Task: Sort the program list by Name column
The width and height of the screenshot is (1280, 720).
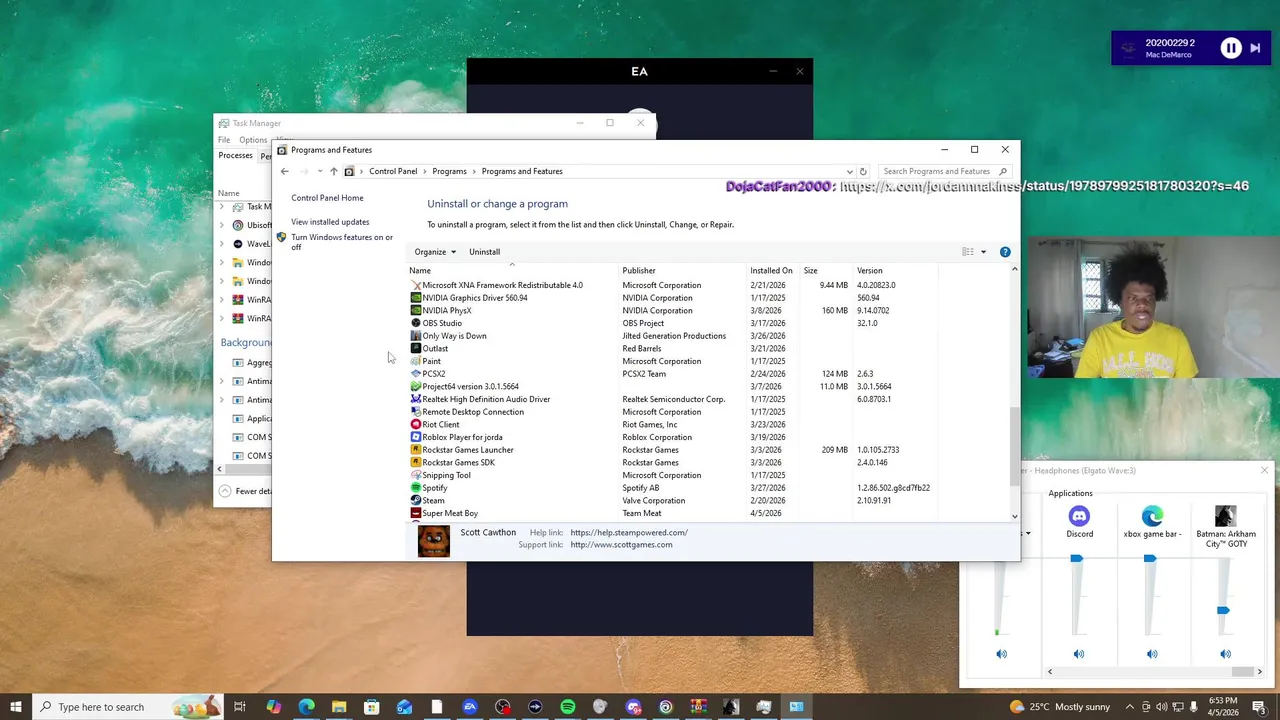Action: pos(513,271)
